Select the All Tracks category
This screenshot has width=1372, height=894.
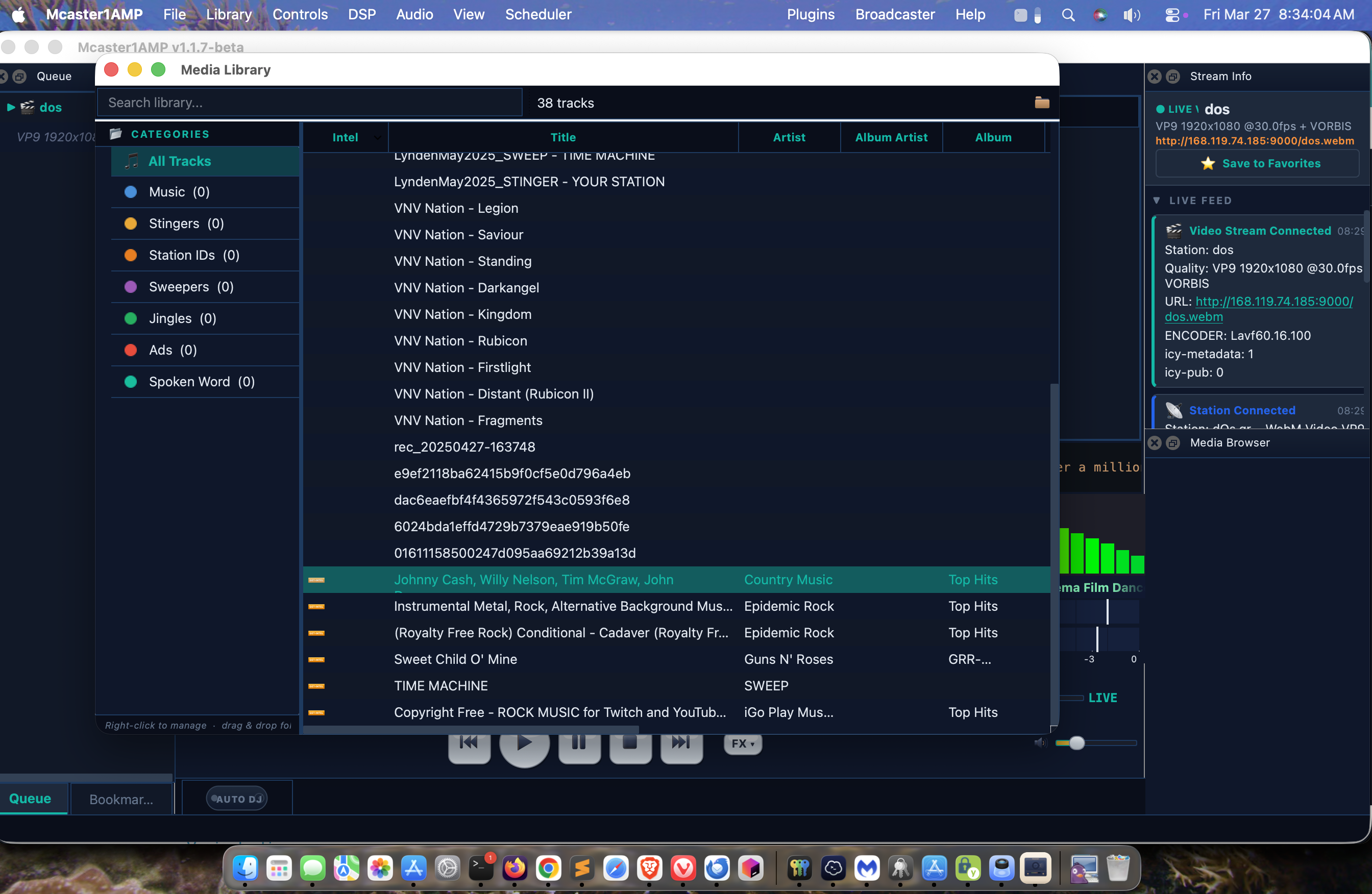point(180,161)
